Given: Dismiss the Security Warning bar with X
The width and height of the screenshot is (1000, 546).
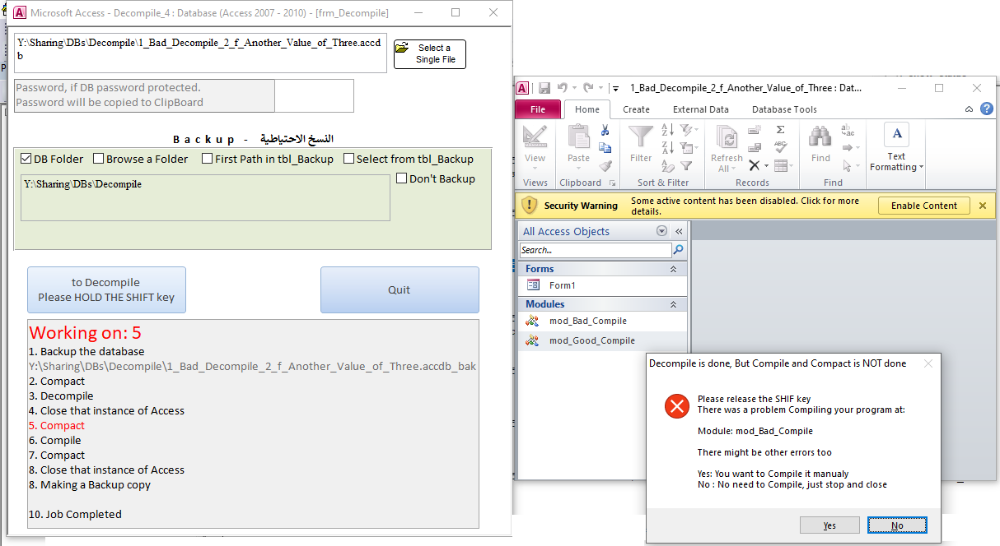Looking at the screenshot, I should pyautogui.click(x=983, y=205).
